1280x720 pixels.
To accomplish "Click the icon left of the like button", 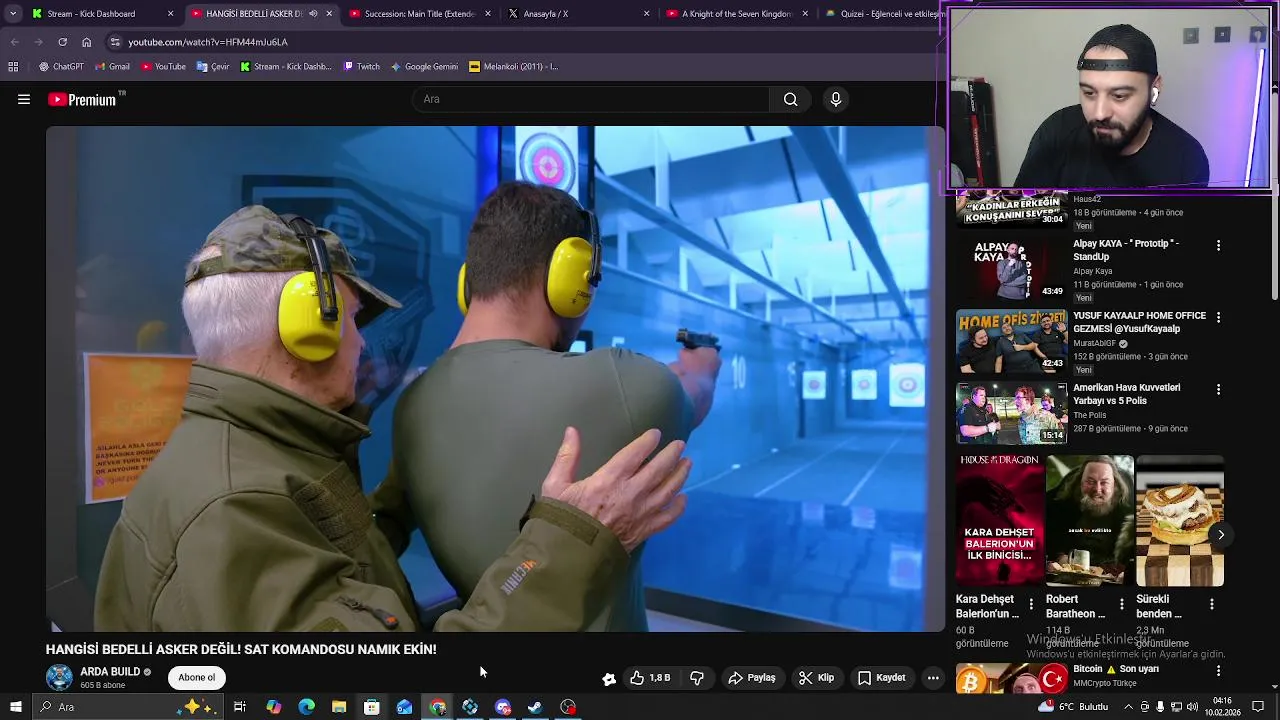I will click(609, 679).
